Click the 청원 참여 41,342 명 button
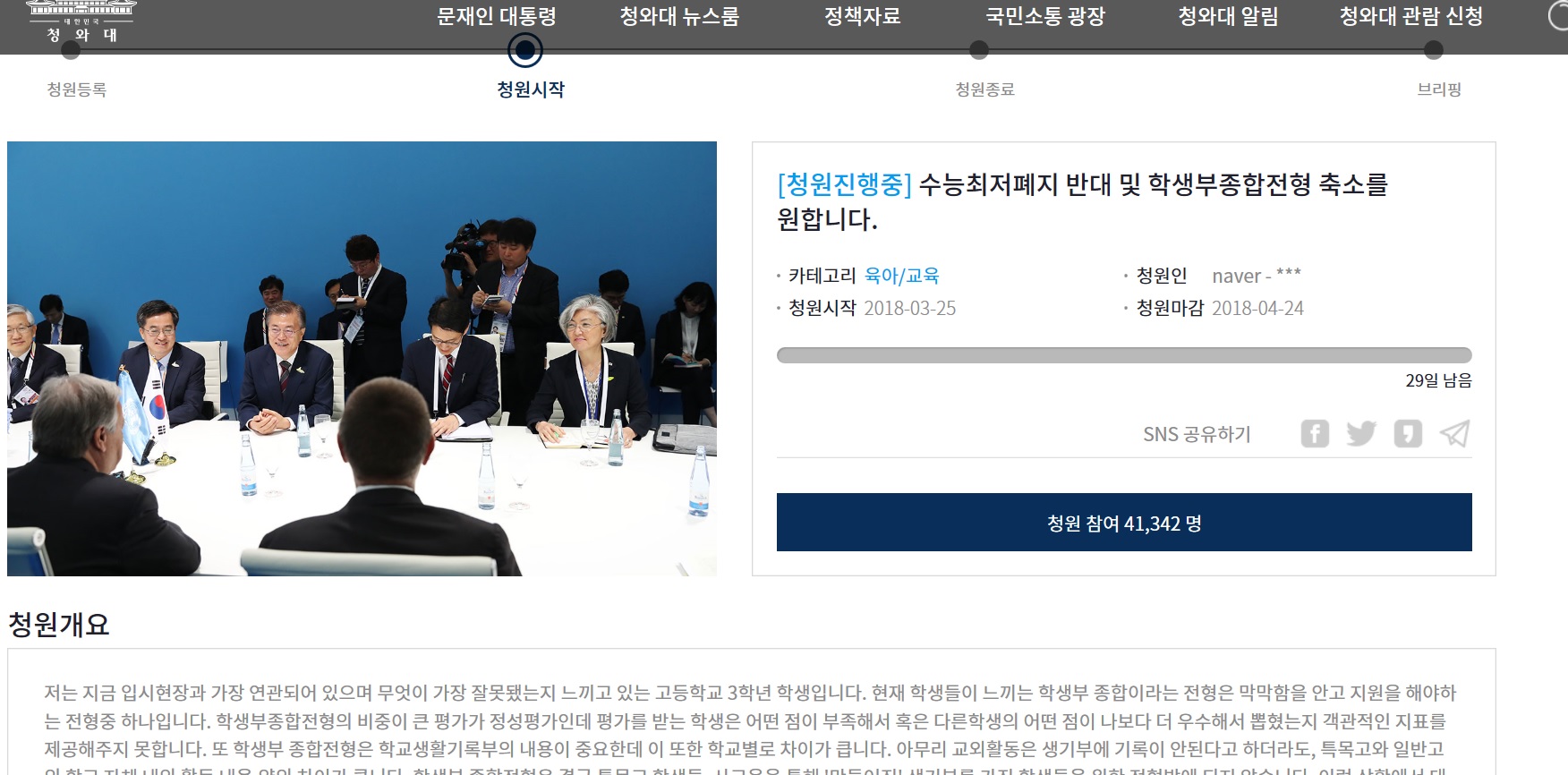Image resolution: width=1568 pixels, height=775 pixels. click(1124, 523)
